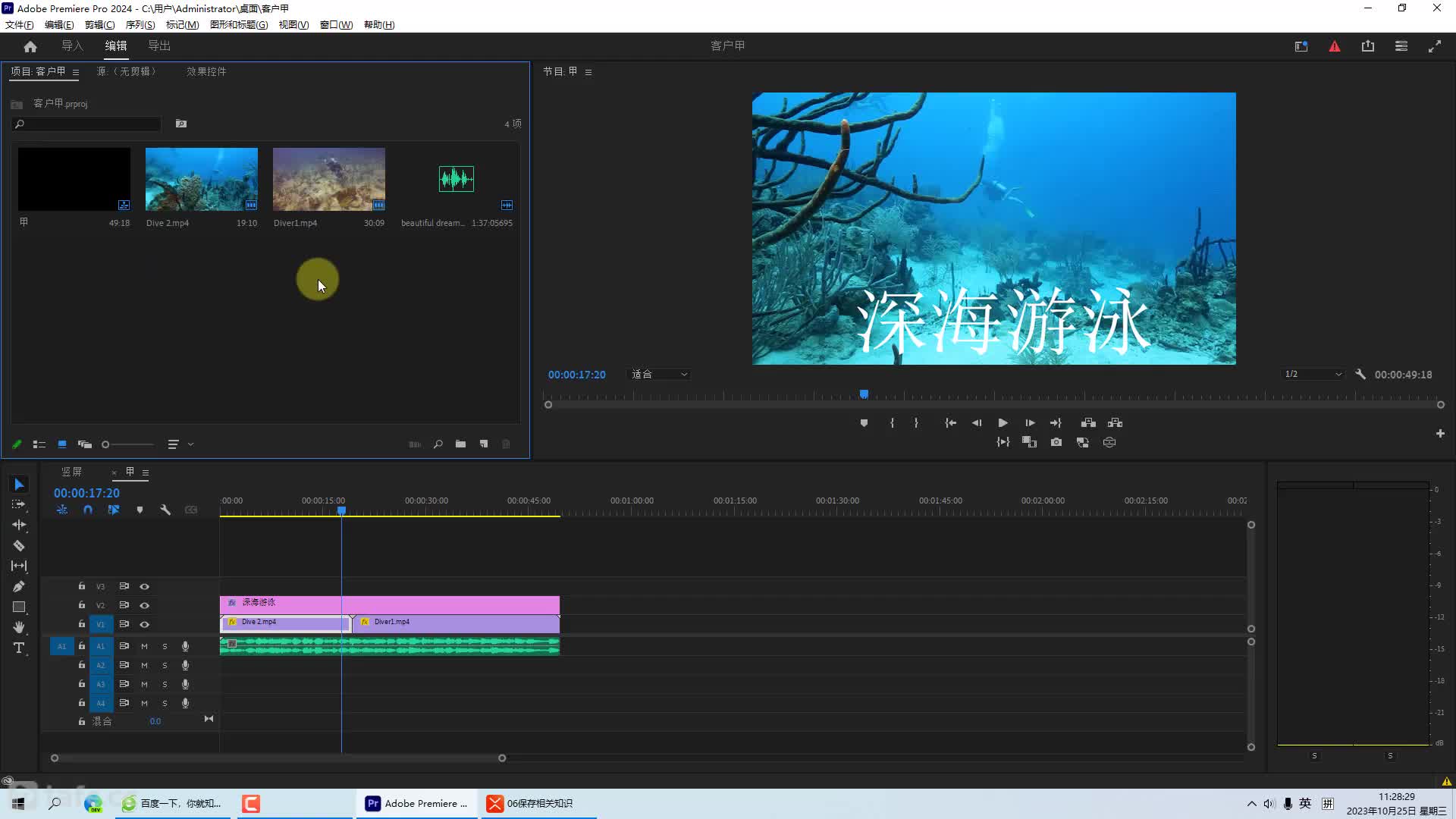Image resolution: width=1456 pixels, height=819 pixels.
Task: Click the Find magnifier in Project panel
Action: pos(438,444)
